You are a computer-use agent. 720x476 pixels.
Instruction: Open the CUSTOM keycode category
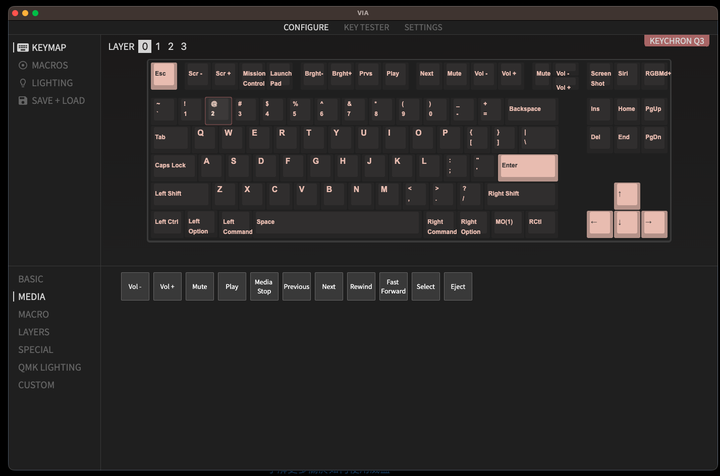(x=36, y=385)
